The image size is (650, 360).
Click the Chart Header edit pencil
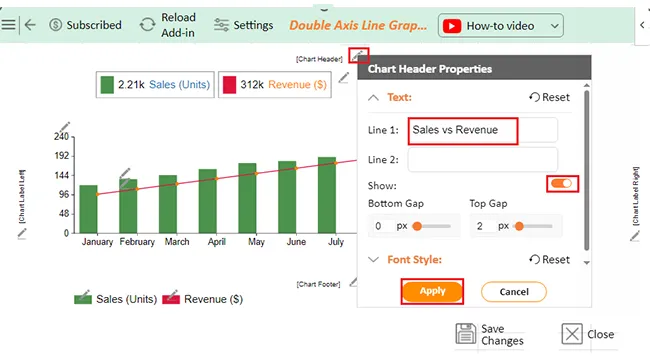click(x=358, y=55)
